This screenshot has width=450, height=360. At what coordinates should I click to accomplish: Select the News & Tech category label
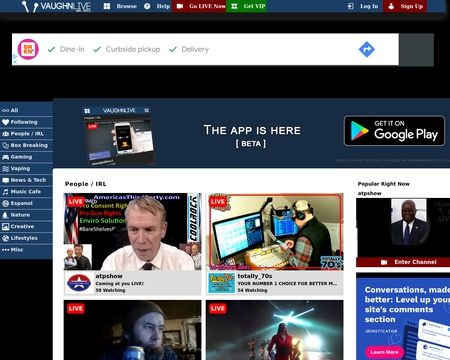28,180
